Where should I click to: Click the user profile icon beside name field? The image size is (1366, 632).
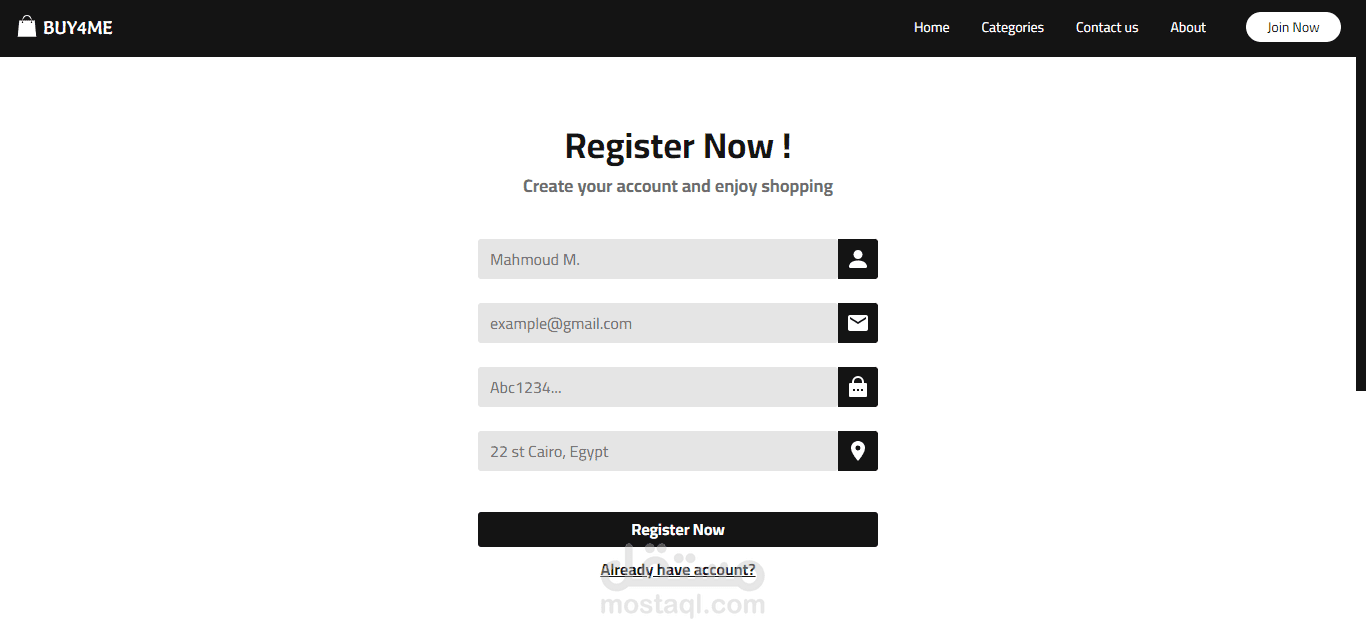tap(857, 259)
